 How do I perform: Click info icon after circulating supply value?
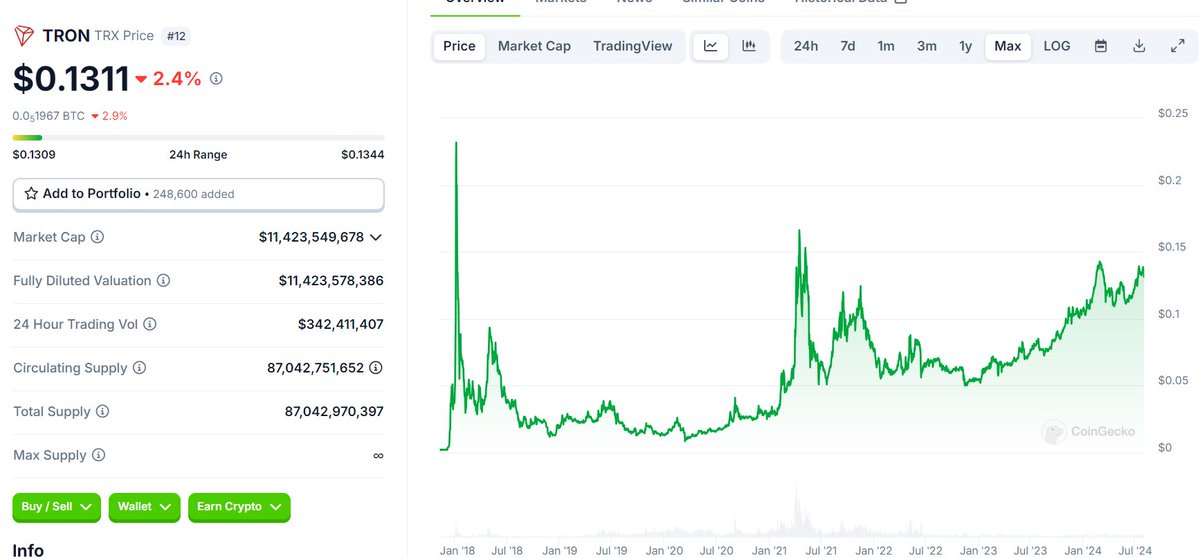point(376,368)
